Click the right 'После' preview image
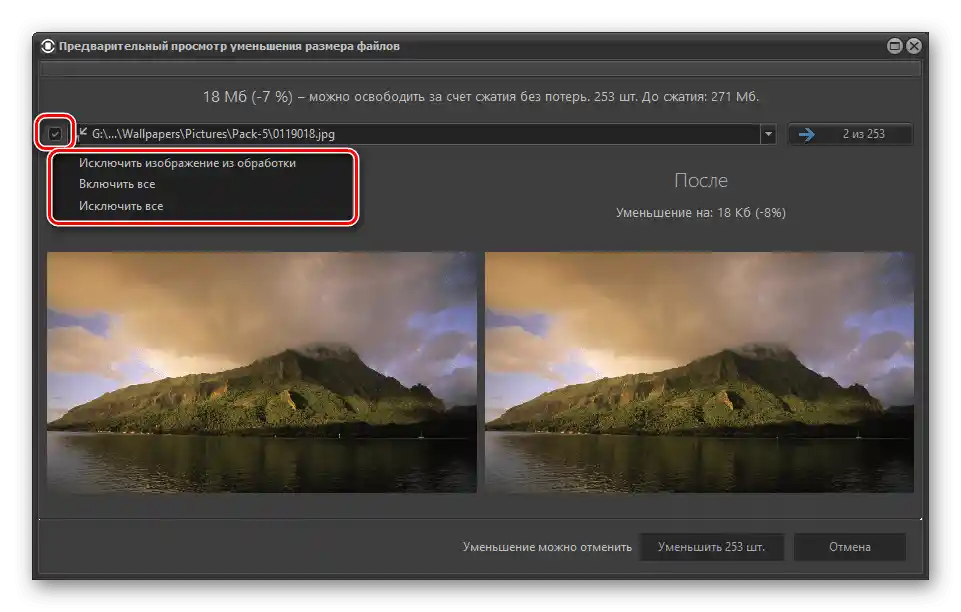The height and width of the screenshot is (612, 961). click(699, 372)
